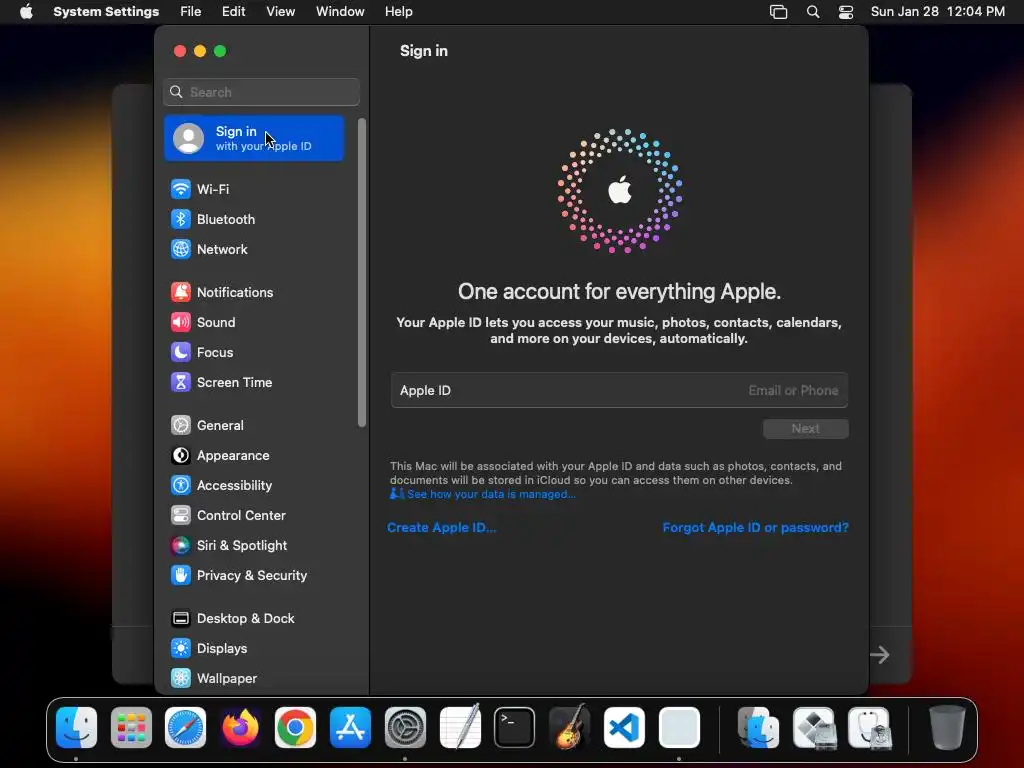
Task: Open Launchpad from the Dock
Action: (131, 728)
